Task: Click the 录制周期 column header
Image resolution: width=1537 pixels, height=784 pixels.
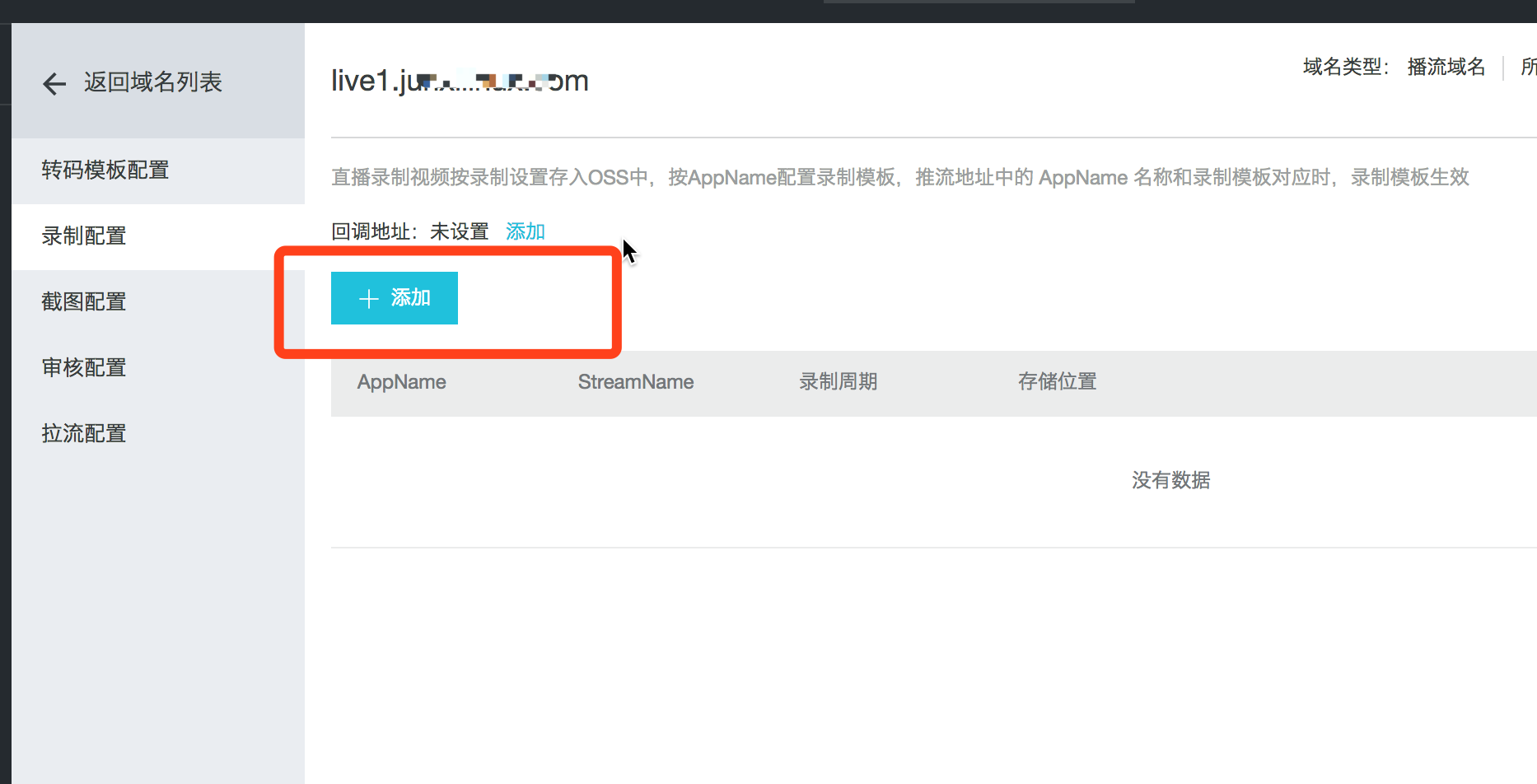Action: tap(838, 382)
